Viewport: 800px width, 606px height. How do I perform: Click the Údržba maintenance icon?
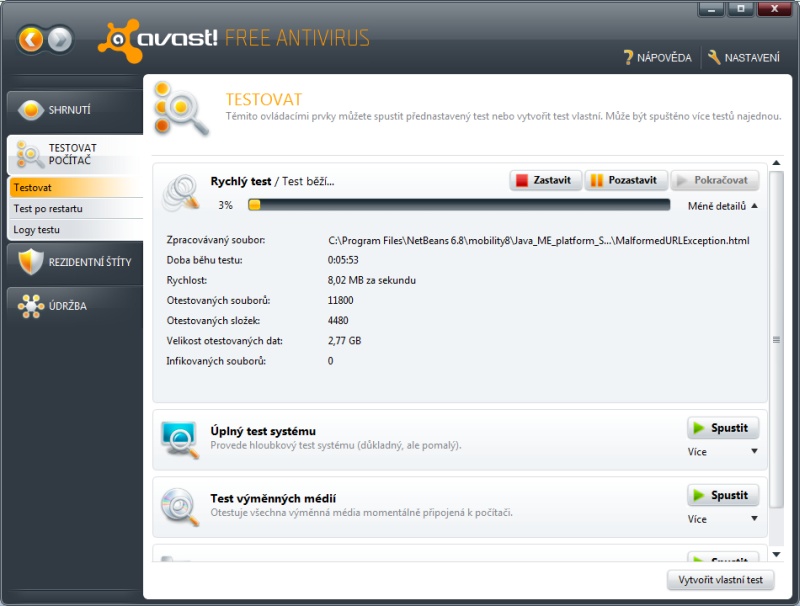[x=31, y=306]
